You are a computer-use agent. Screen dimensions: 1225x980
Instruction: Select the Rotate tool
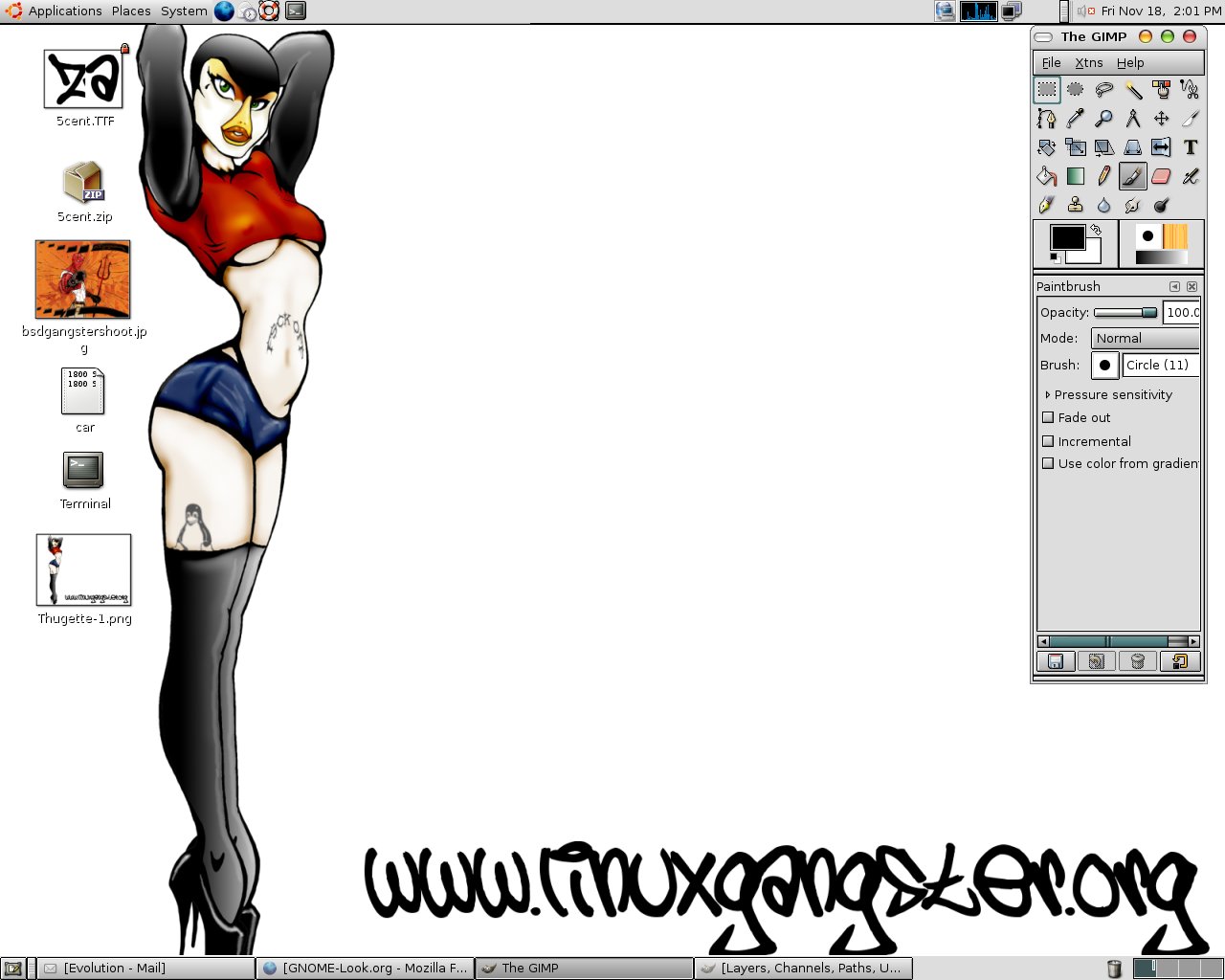1047,147
